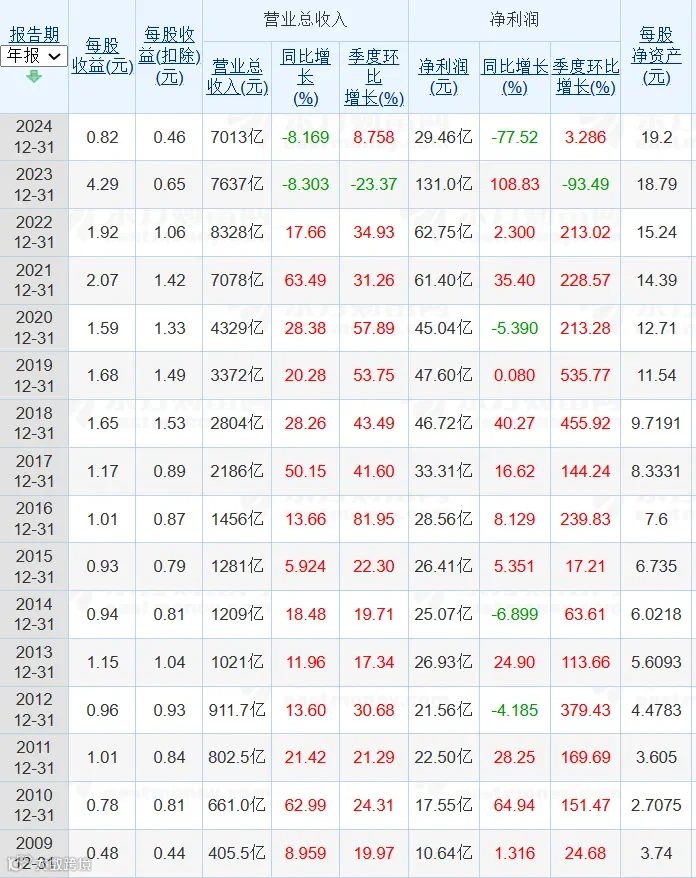Click net profit growth value -6.899
The height and width of the screenshot is (878, 696).
pyautogui.click(x=515, y=614)
